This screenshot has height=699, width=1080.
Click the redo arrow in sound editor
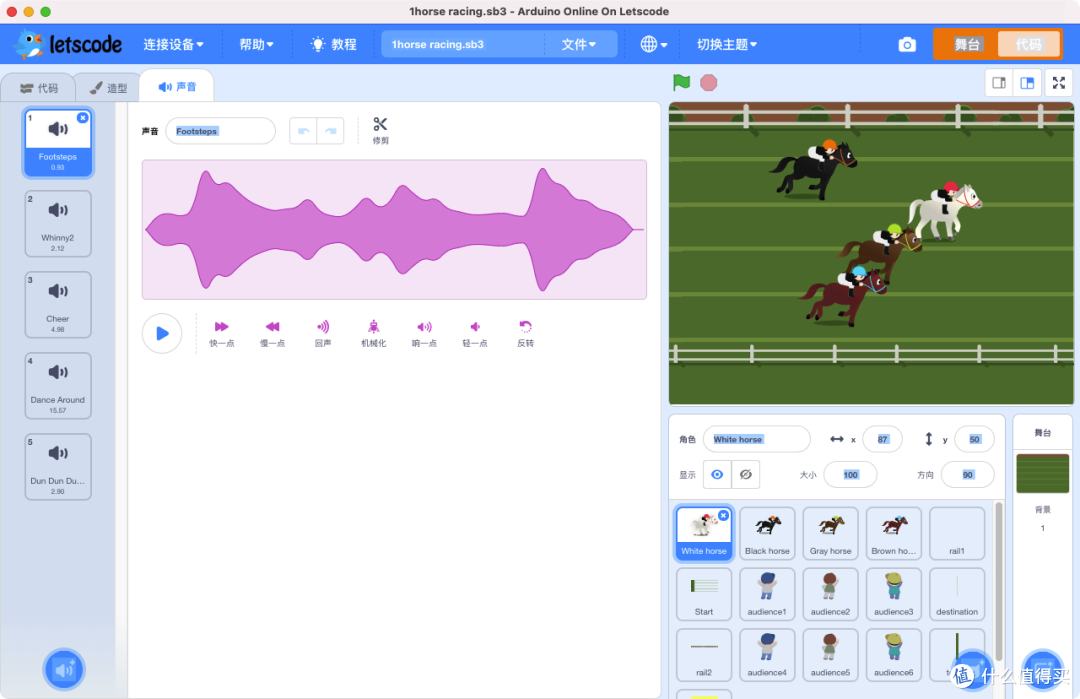tap(331, 131)
